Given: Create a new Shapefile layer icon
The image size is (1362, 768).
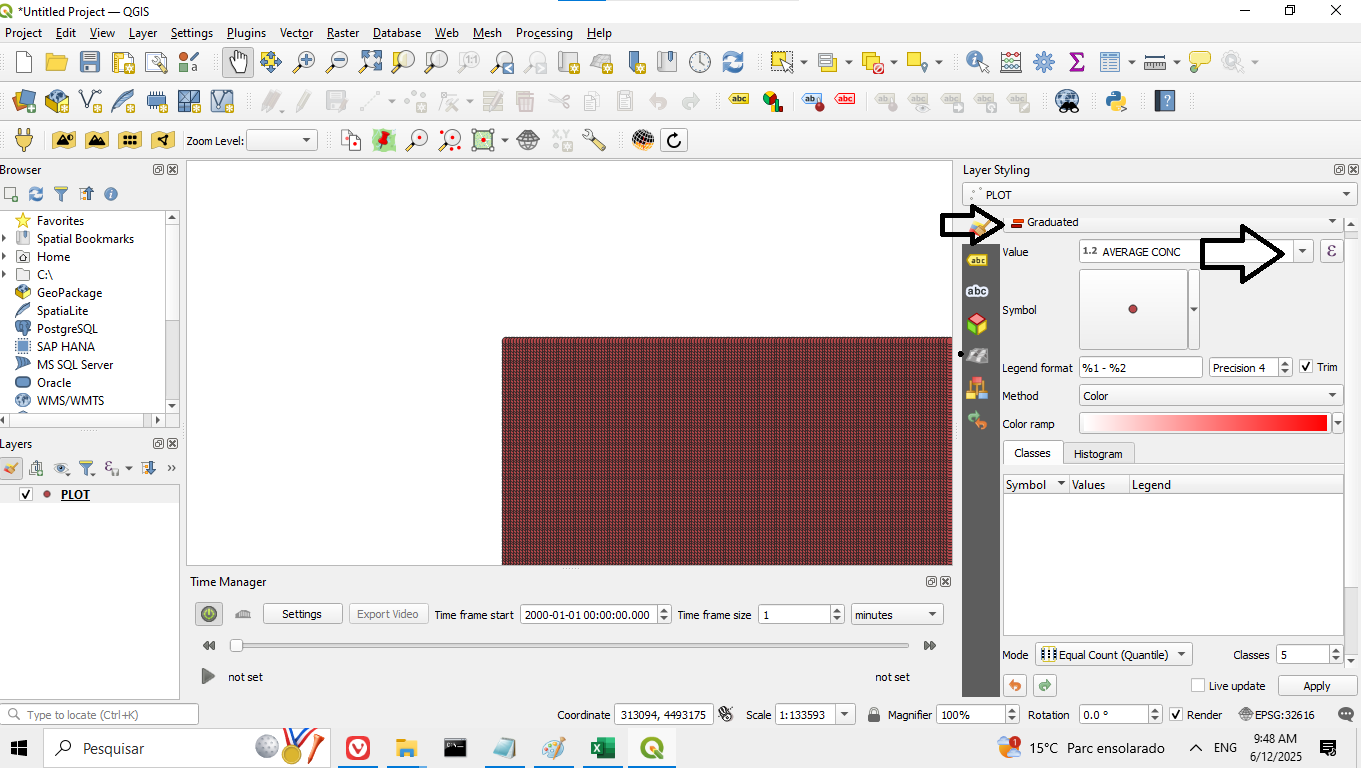Looking at the screenshot, I should point(90,101).
